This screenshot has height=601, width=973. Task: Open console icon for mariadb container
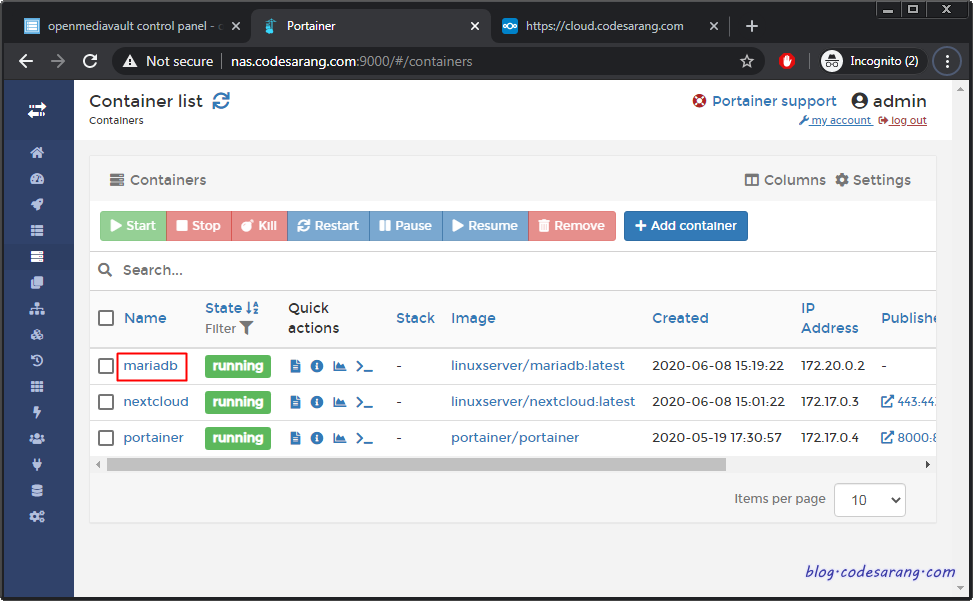coord(364,367)
